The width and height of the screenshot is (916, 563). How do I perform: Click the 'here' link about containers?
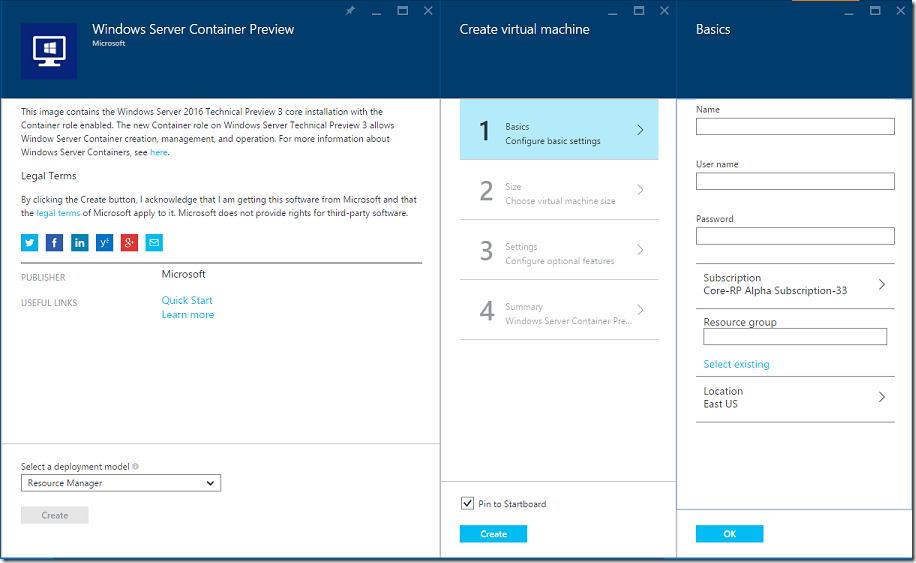click(159, 152)
